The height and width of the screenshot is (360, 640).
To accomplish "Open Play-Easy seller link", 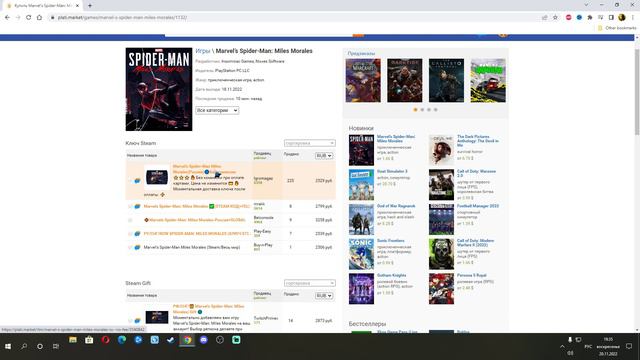I will (262, 231).
